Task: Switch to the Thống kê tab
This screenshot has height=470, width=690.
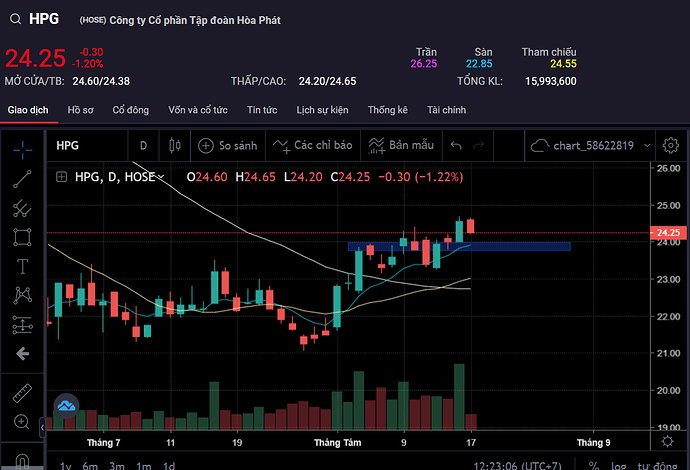Action: pyautogui.click(x=388, y=110)
